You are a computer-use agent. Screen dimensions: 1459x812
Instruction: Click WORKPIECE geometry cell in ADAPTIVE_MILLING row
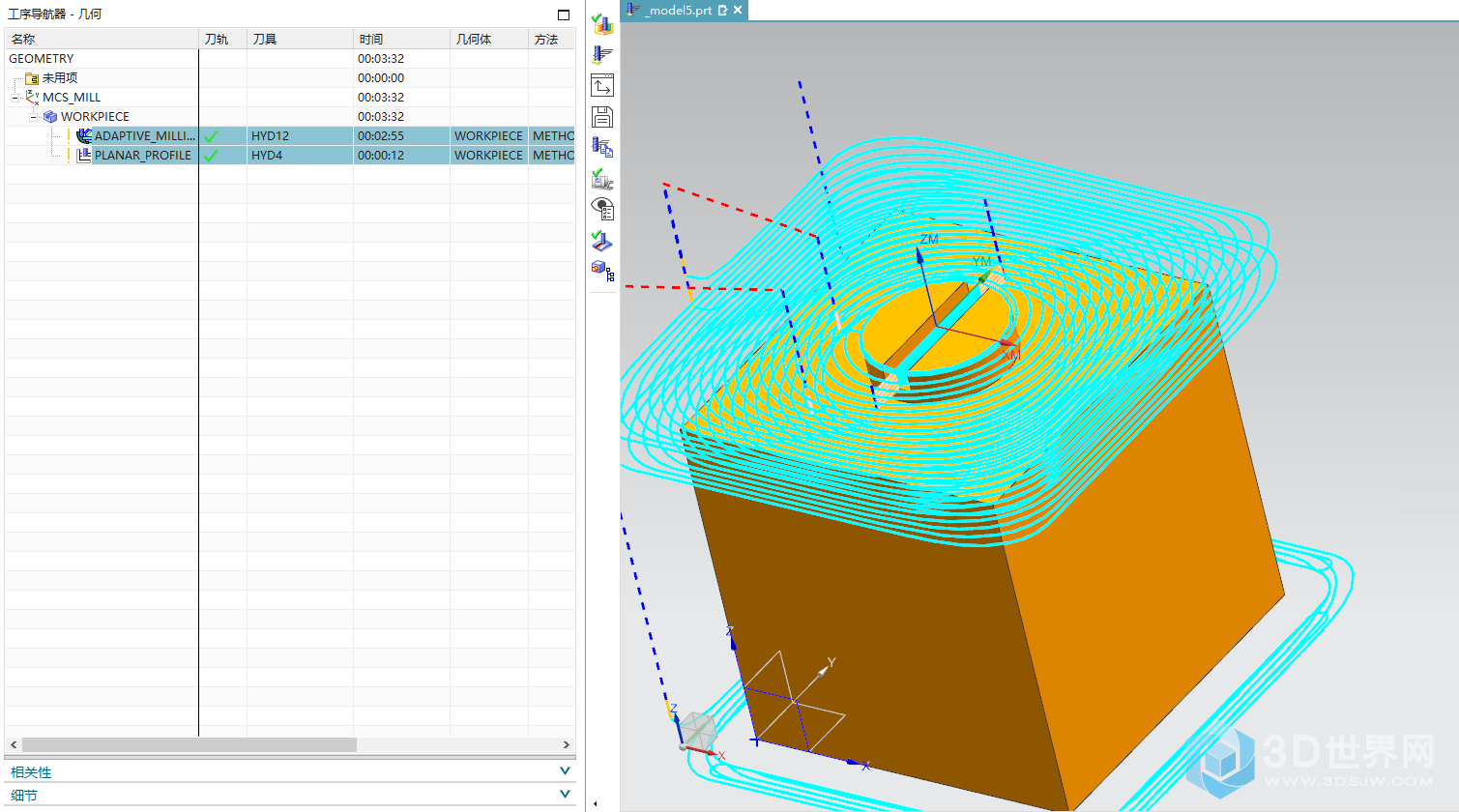[488, 135]
